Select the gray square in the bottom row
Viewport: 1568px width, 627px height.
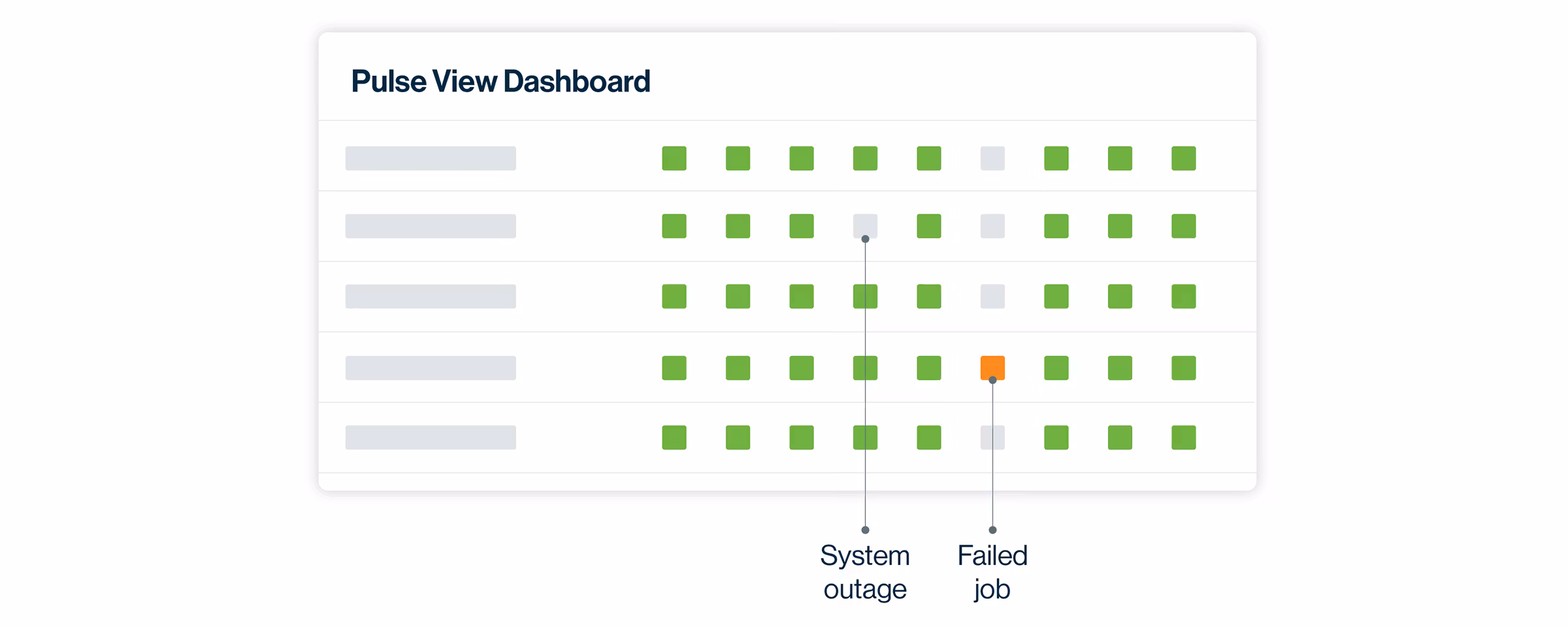click(x=992, y=438)
